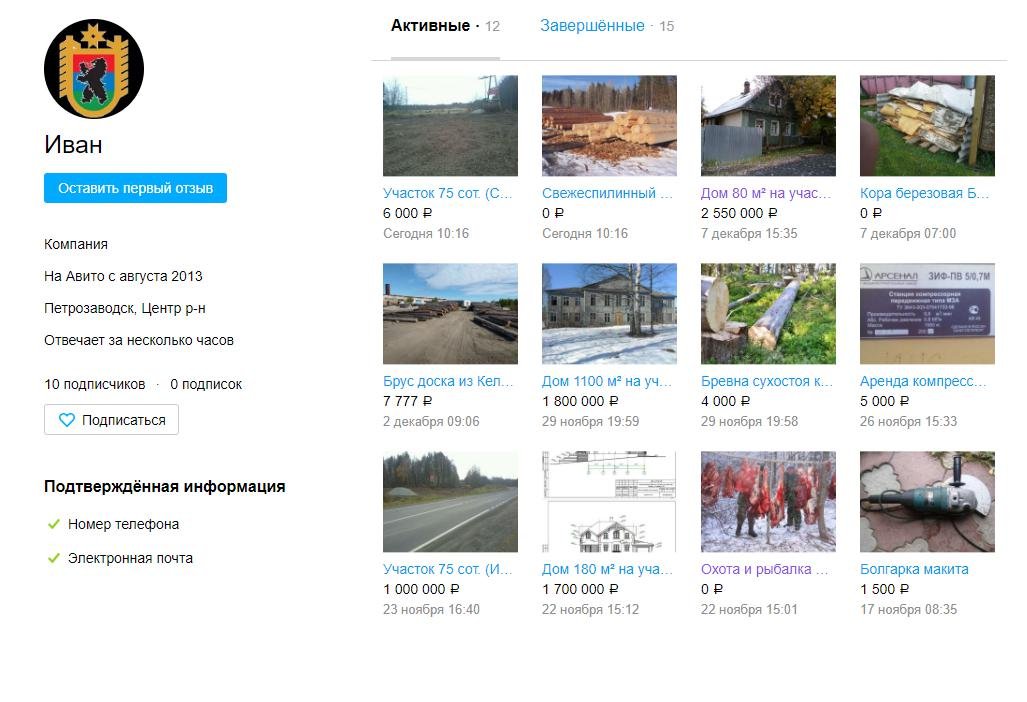Switch to the Завершённые tab

coord(592,26)
